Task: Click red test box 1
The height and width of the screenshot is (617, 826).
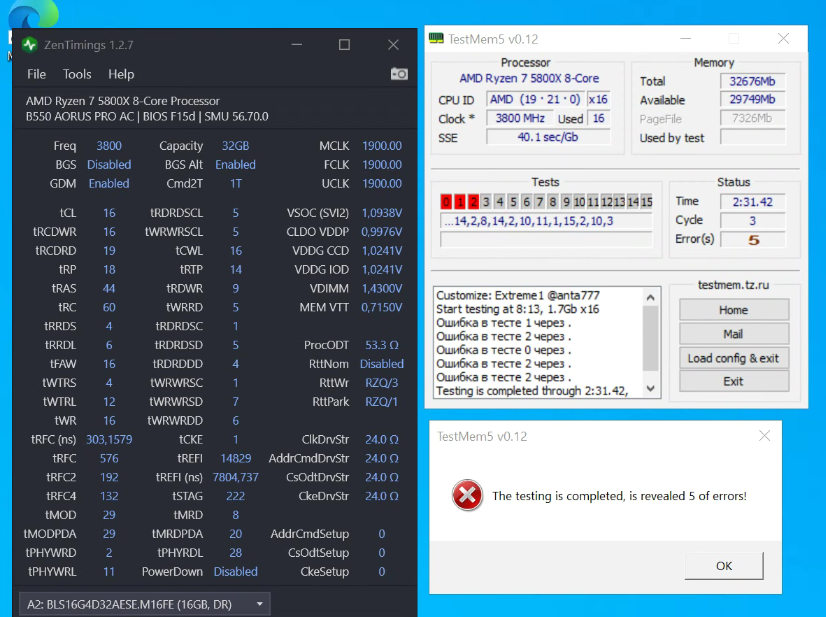Action: 460,202
